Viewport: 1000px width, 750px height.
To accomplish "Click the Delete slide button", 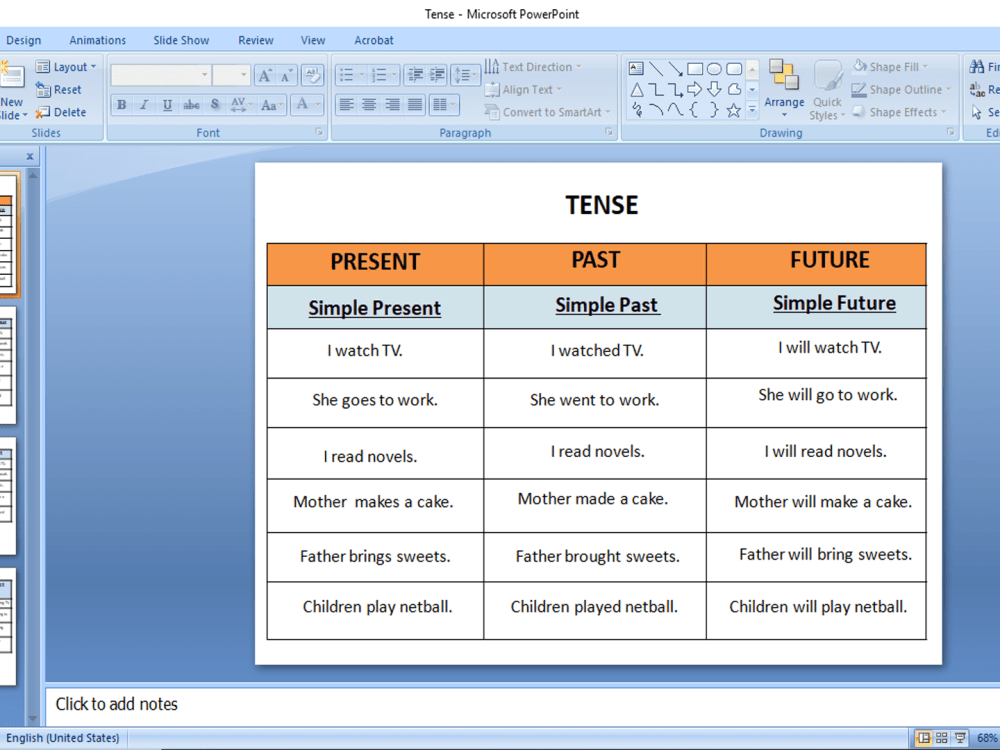I will 61,112.
